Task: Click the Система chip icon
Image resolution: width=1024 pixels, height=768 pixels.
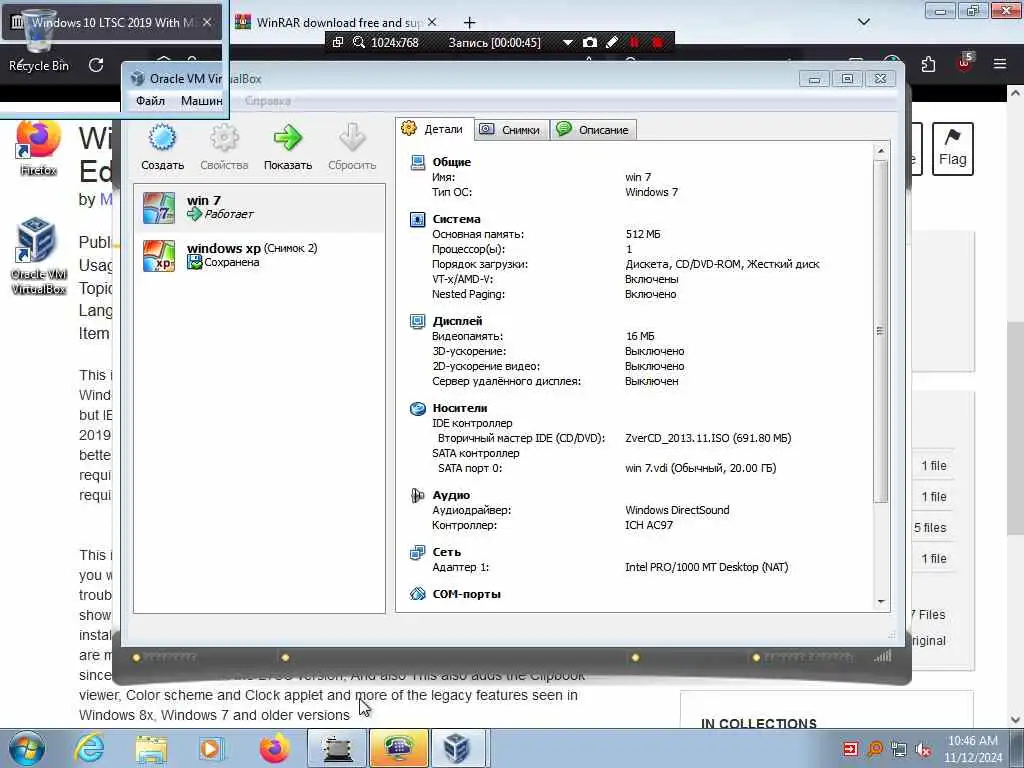Action: pyautogui.click(x=417, y=219)
